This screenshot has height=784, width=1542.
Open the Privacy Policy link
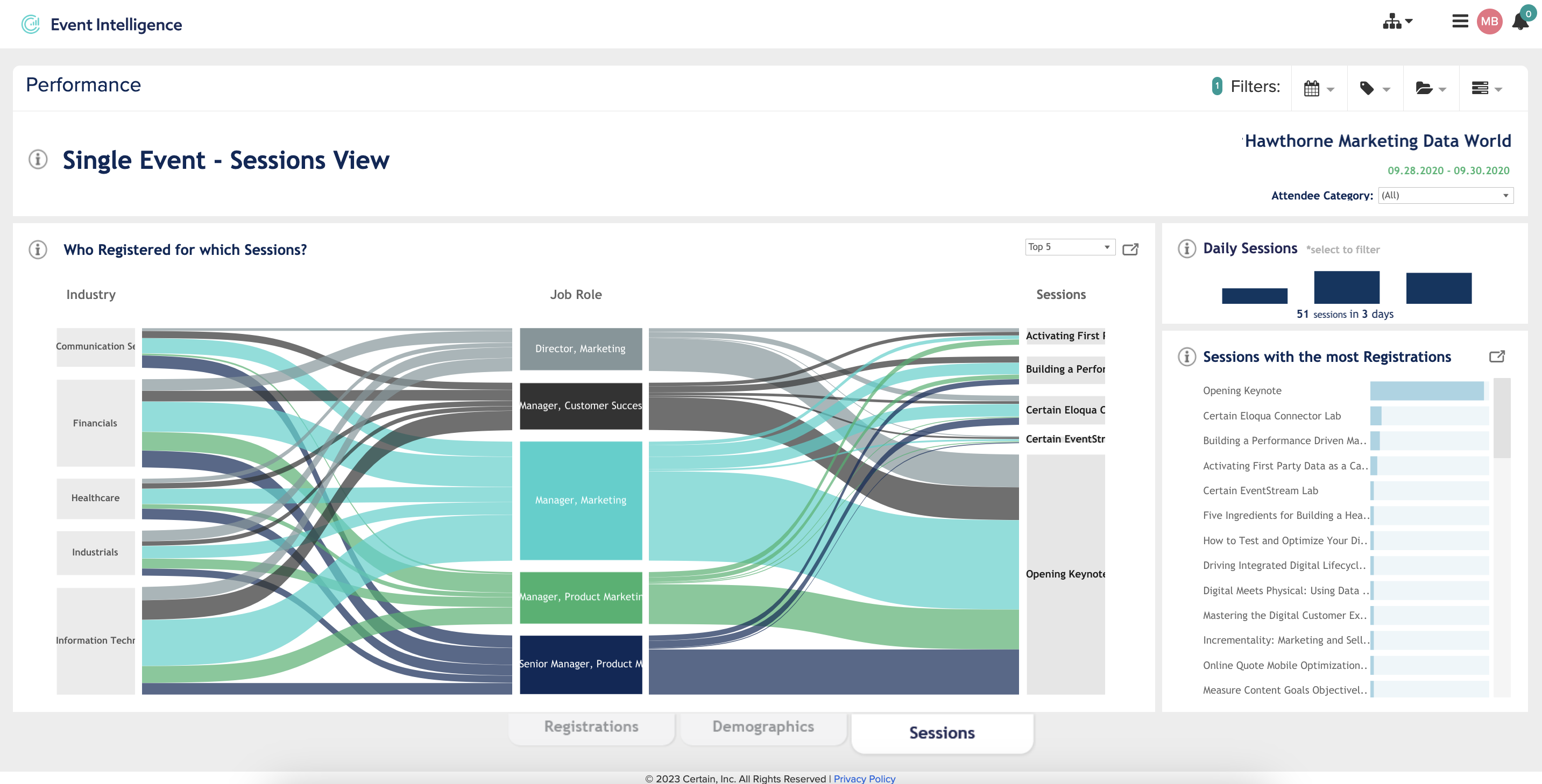coord(864,778)
